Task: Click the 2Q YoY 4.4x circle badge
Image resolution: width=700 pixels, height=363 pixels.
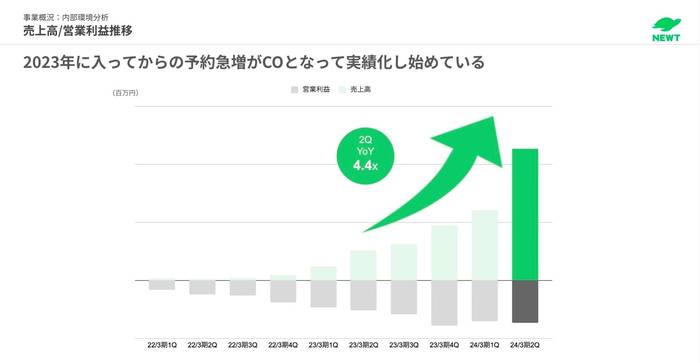Action: click(365, 155)
